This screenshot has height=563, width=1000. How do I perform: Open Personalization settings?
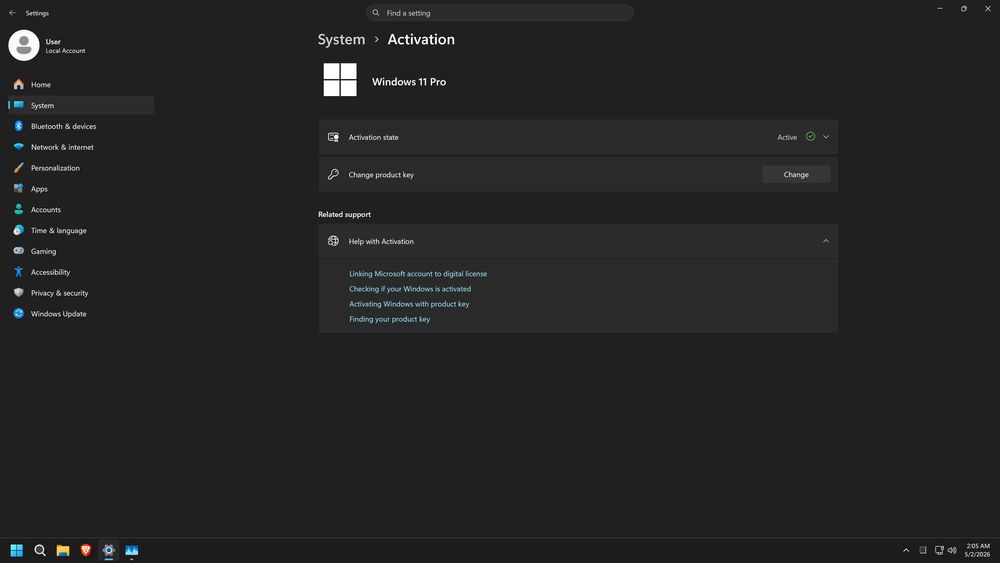click(81, 168)
